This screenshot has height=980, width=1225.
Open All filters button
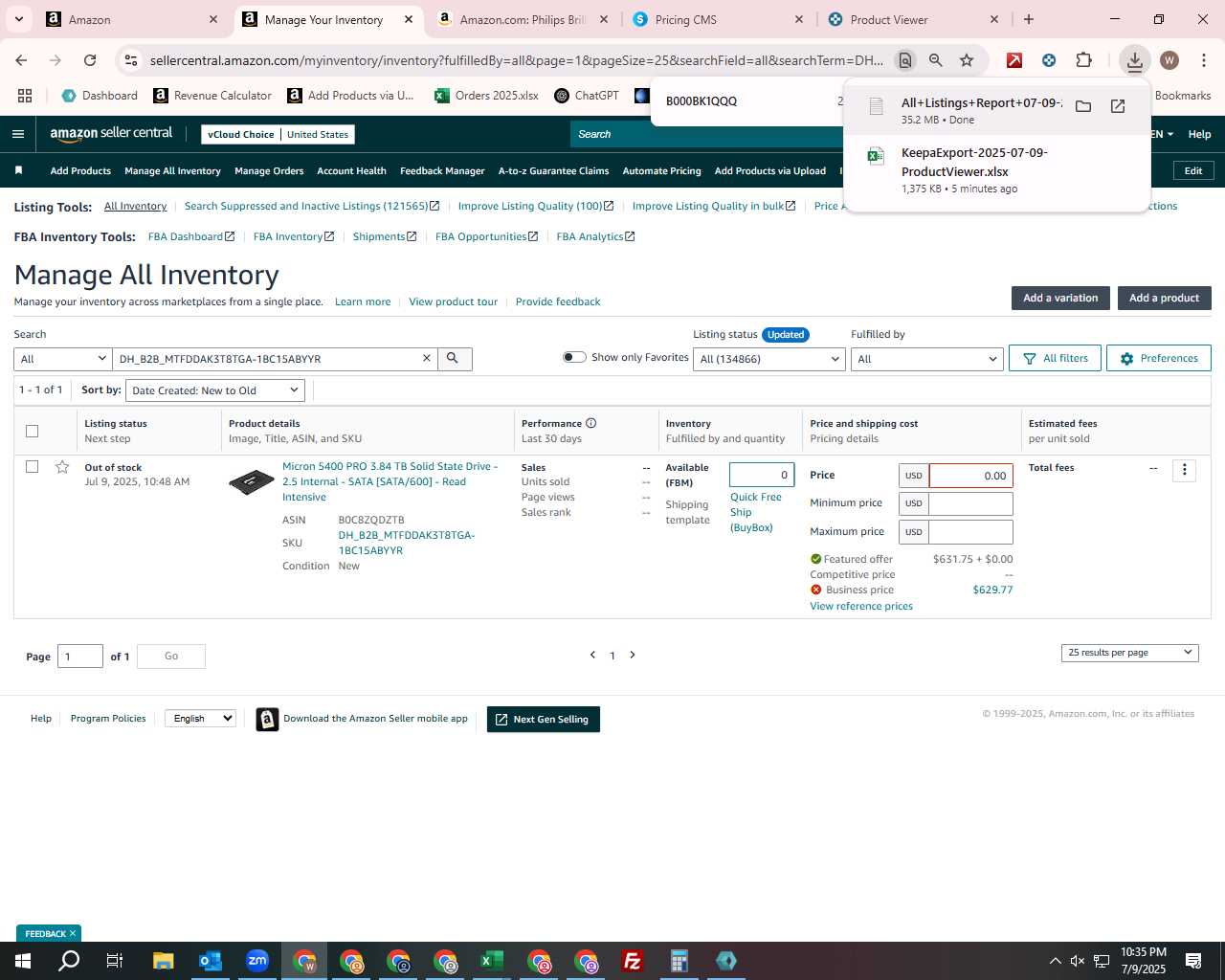[1055, 358]
